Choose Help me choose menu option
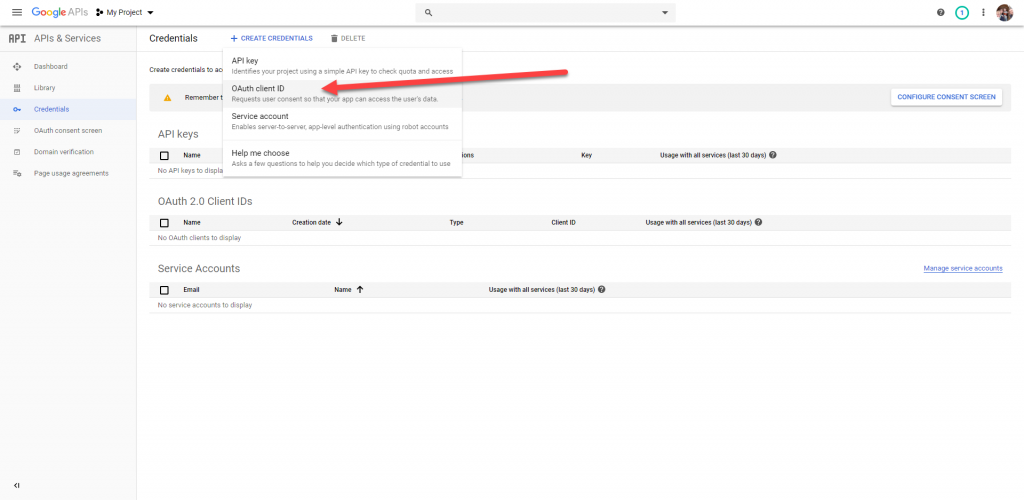This screenshot has height=500, width=1024. coord(342,158)
